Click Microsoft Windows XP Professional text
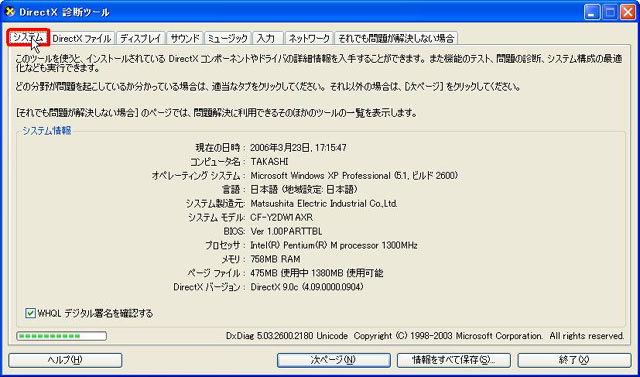This screenshot has height=377, width=640. 320,176
